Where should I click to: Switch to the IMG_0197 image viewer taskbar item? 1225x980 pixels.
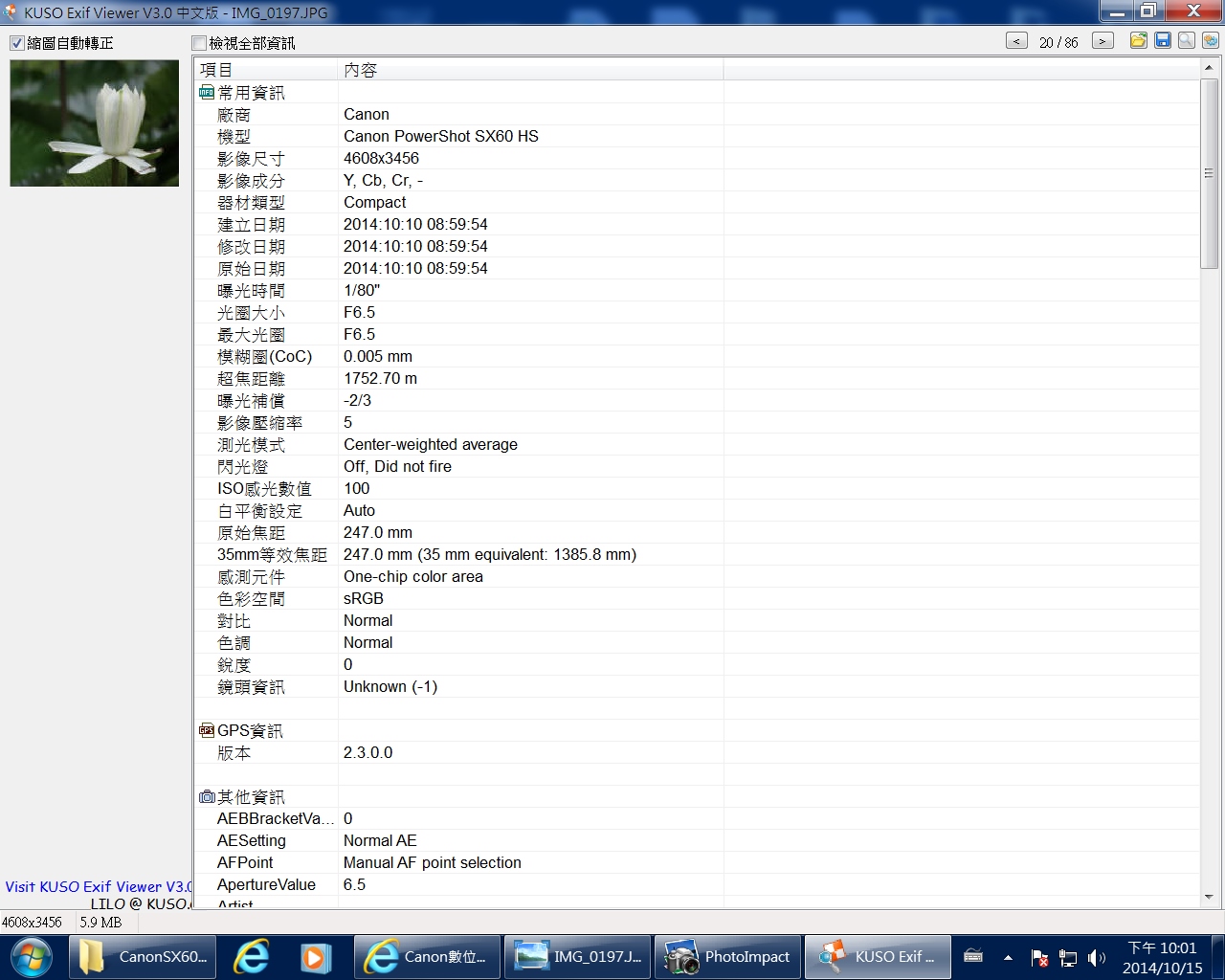[577, 957]
